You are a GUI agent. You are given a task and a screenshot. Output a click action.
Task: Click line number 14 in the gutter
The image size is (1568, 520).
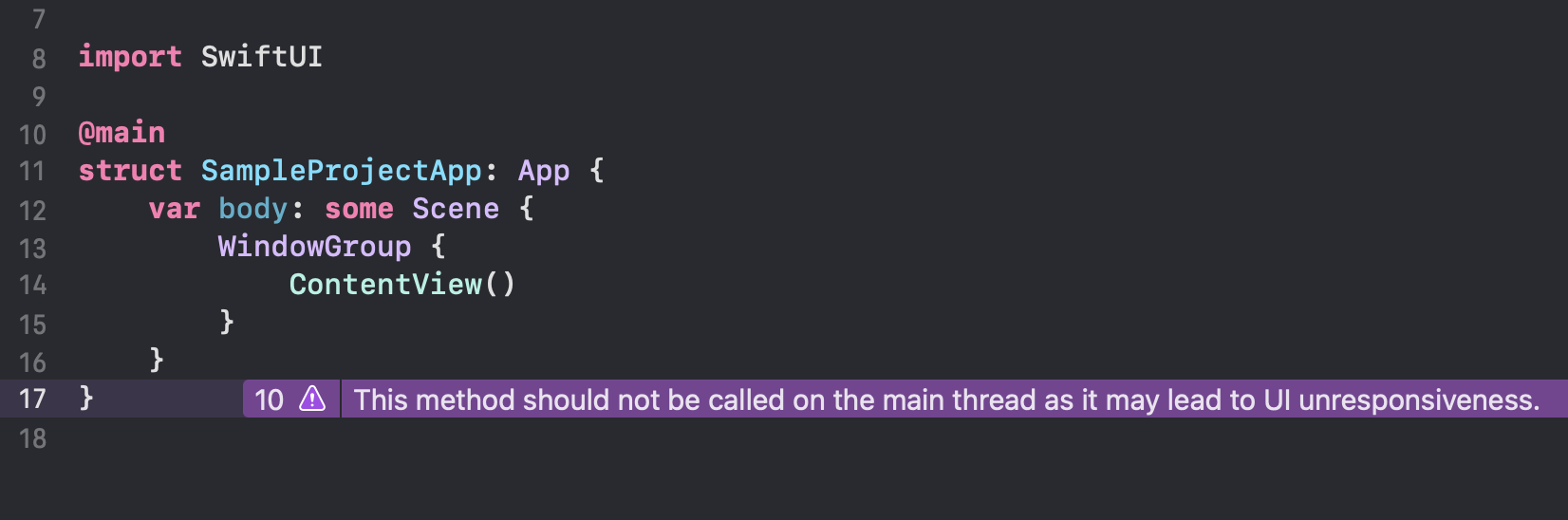tap(32, 285)
